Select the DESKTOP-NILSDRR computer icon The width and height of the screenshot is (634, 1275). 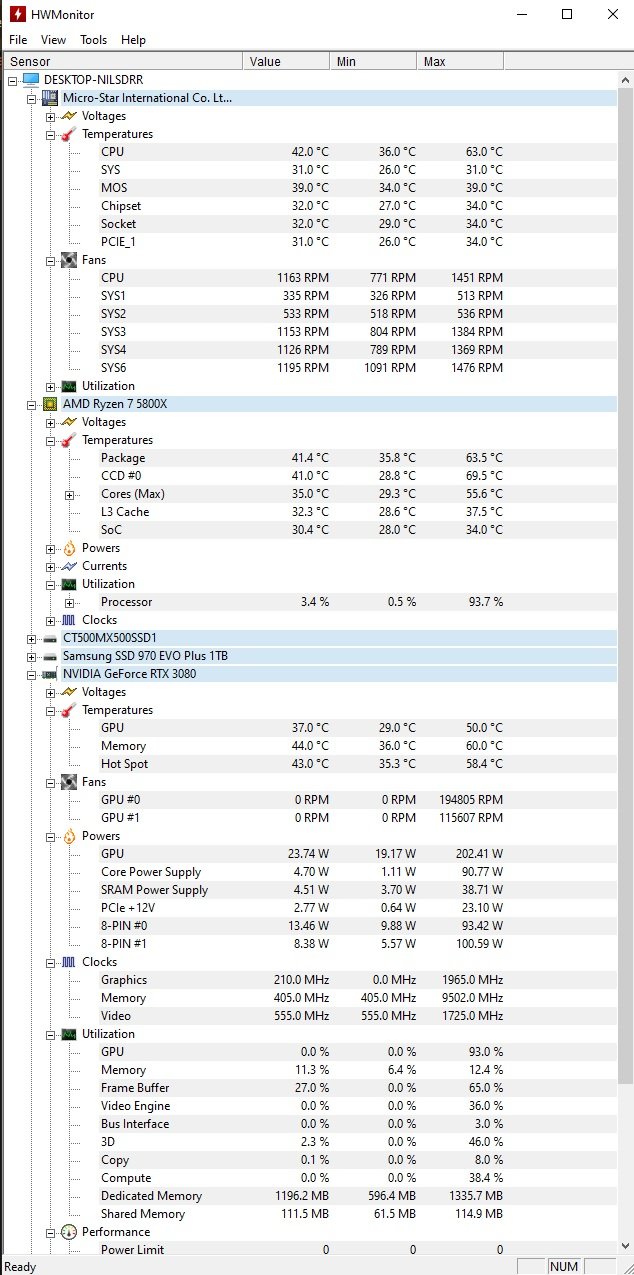30,79
